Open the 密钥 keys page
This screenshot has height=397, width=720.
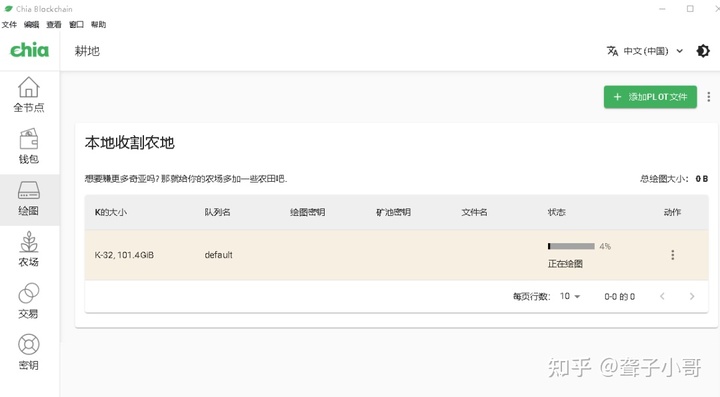(x=28, y=352)
